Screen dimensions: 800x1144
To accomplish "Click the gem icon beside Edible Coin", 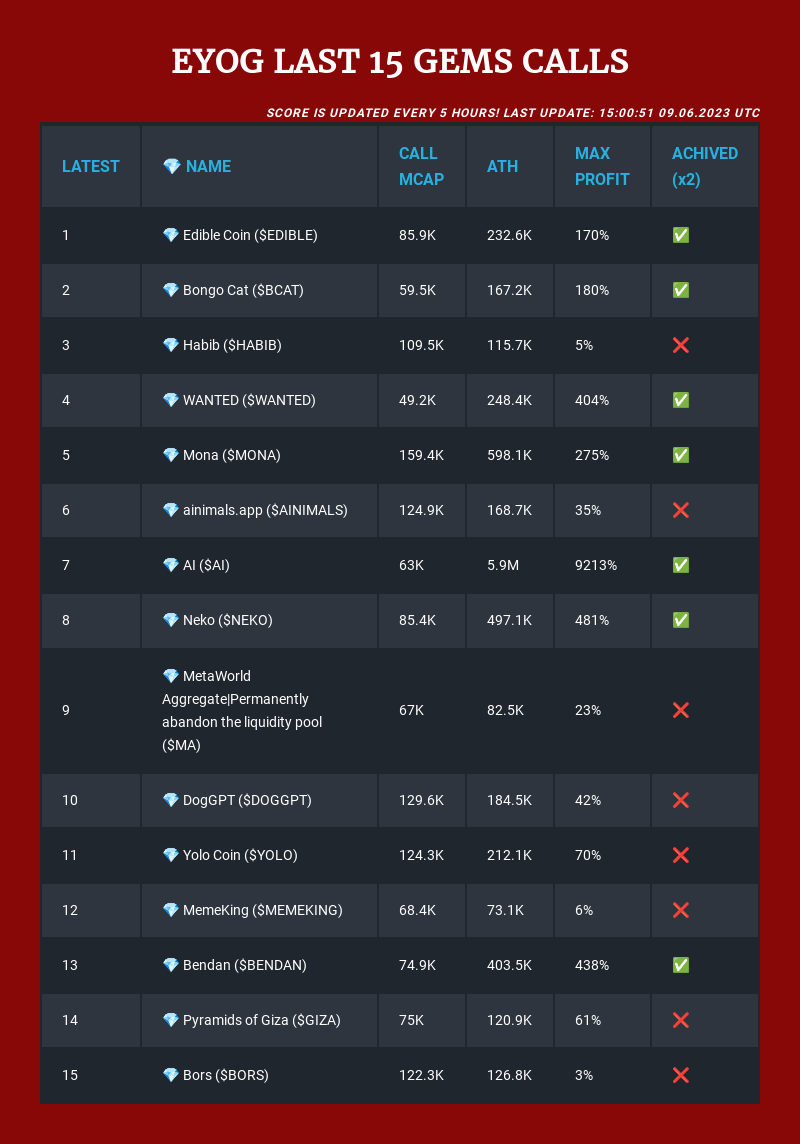I will point(171,235).
